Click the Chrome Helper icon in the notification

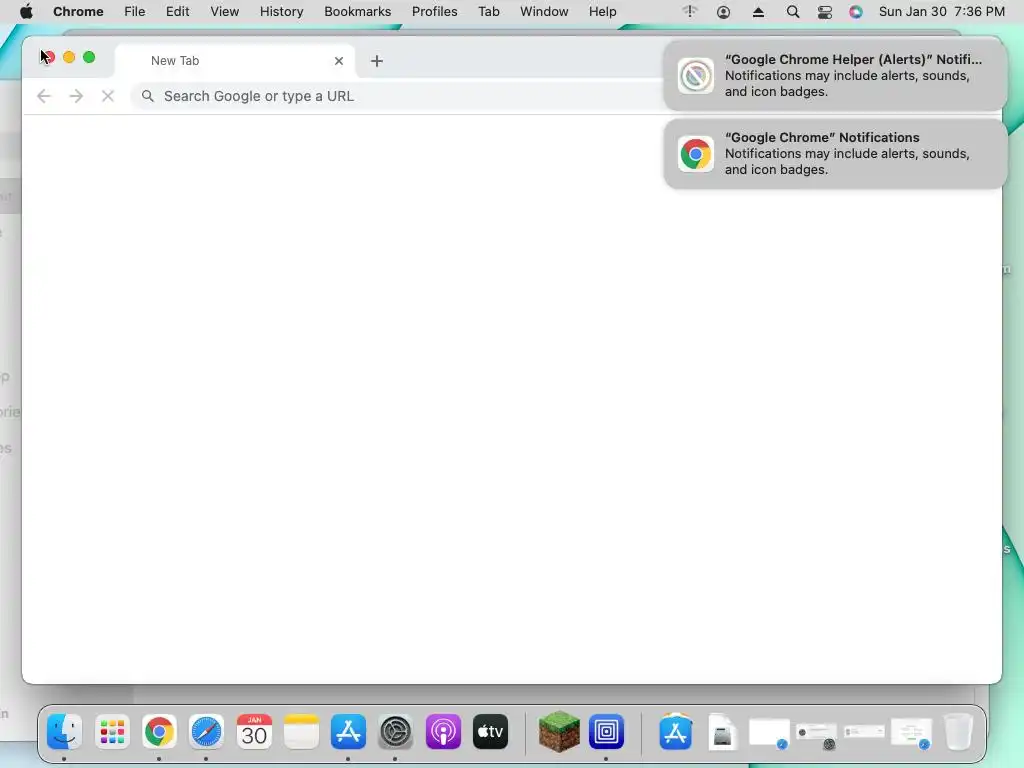point(696,76)
